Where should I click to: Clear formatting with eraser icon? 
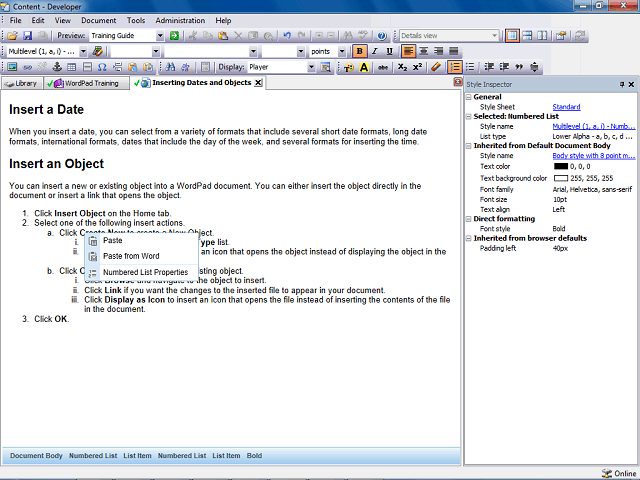(436, 67)
